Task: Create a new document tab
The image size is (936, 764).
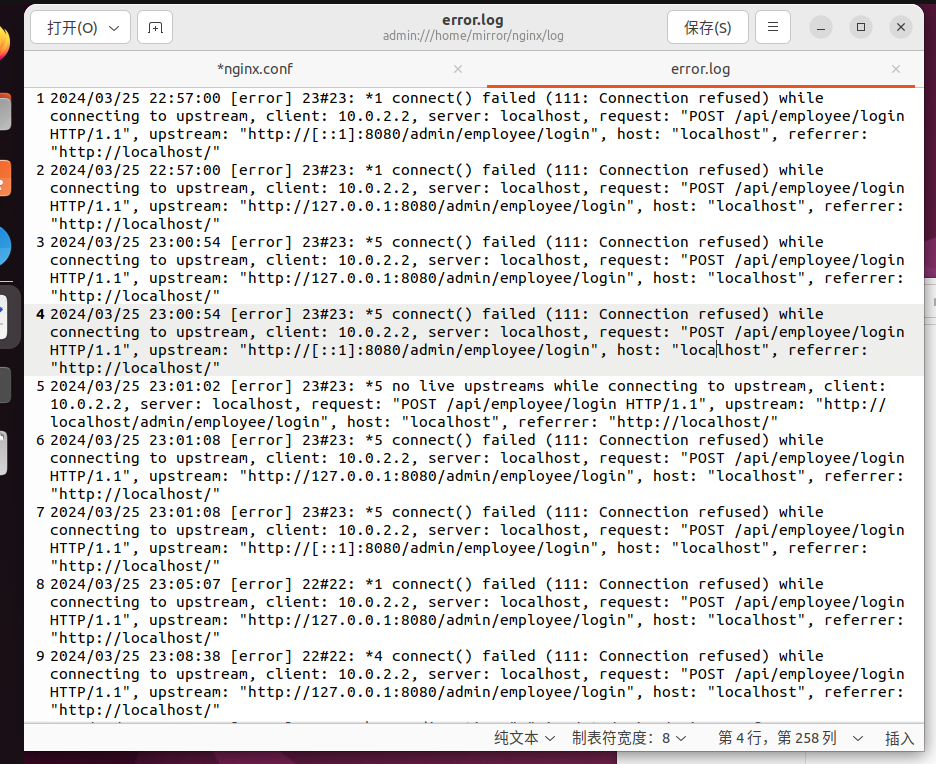Action: [x=155, y=27]
